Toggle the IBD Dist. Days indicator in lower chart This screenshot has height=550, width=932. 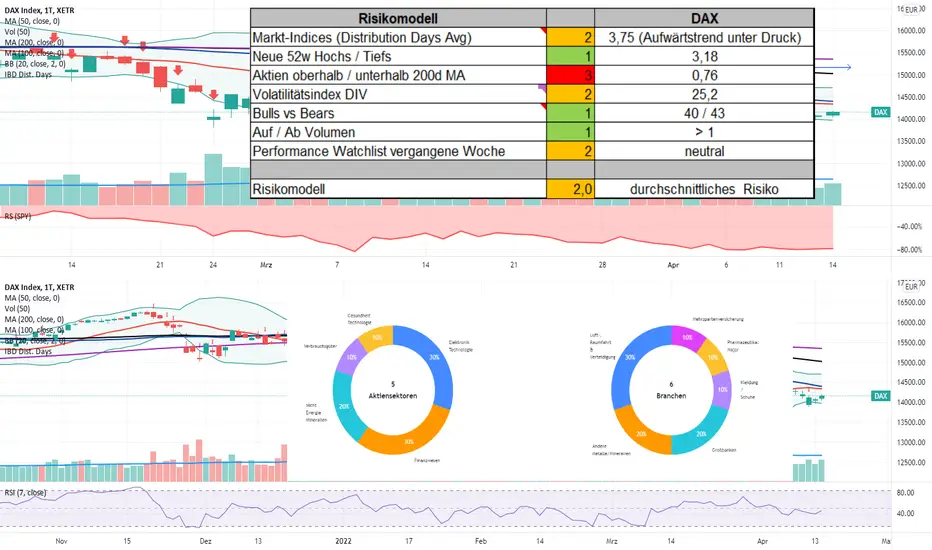point(28,351)
